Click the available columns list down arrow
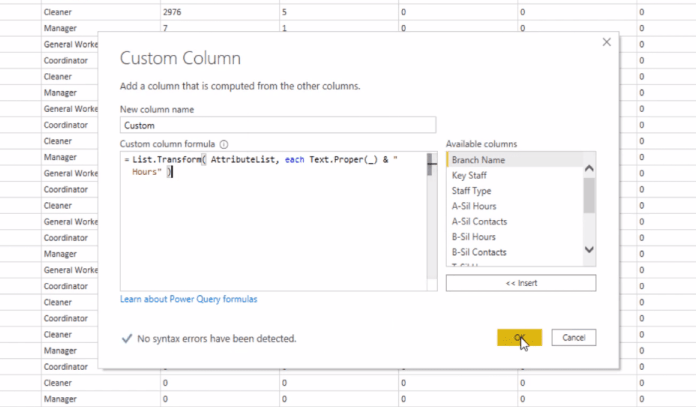The image size is (696, 407). click(589, 249)
